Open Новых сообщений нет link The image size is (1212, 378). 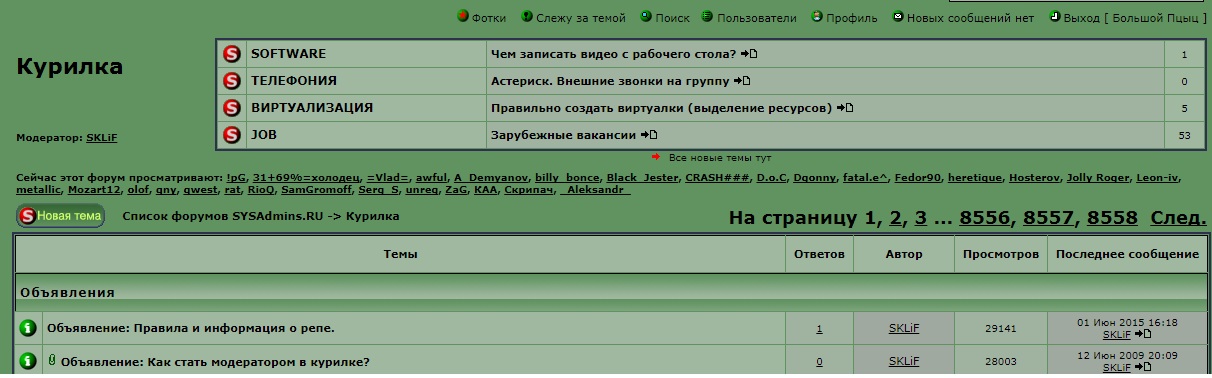971,18
